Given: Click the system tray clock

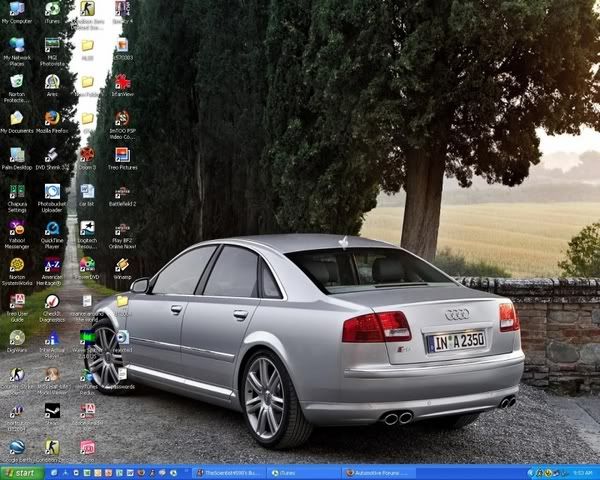Looking at the screenshot, I should pyautogui.click(x=583, y=473).
